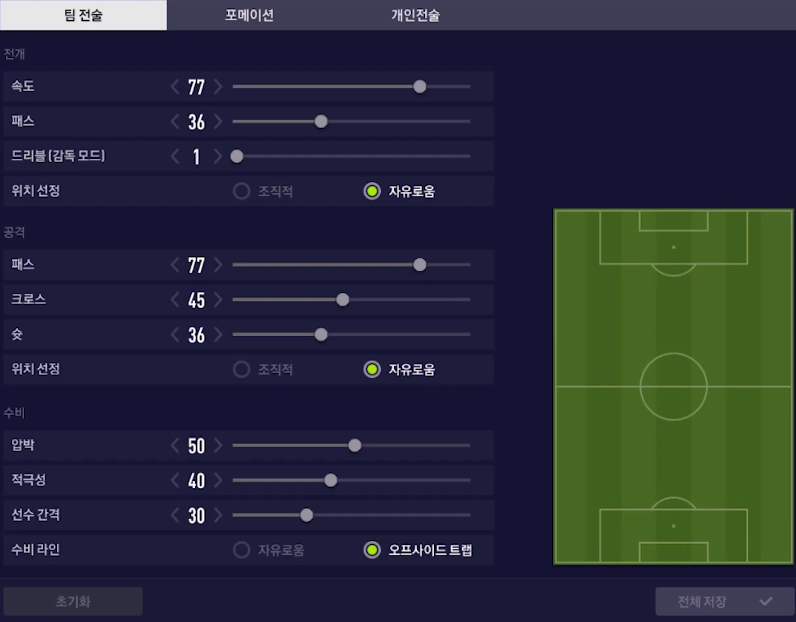Open the 개인전술 tab
Viewport: 796px width, 622px height.
[x=415, y=15]
